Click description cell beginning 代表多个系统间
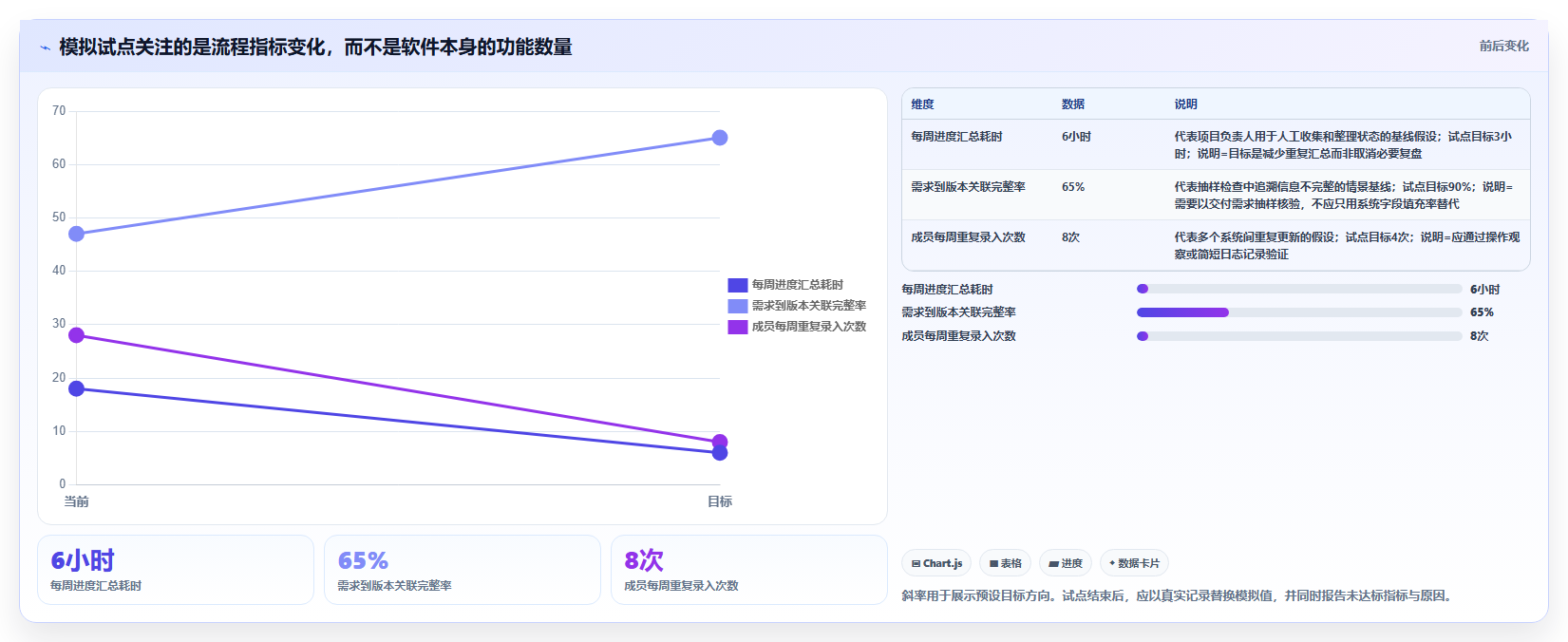 1347,246
